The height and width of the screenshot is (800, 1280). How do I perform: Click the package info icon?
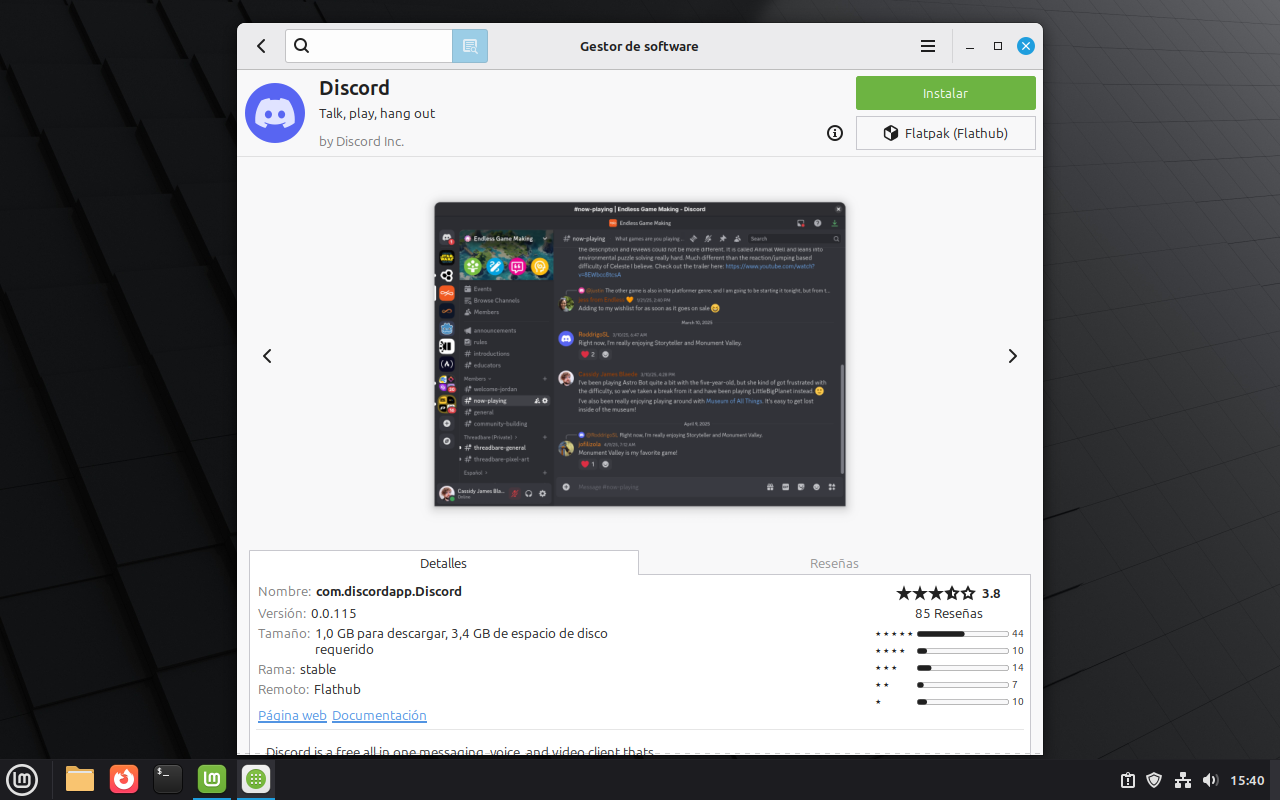835,133
